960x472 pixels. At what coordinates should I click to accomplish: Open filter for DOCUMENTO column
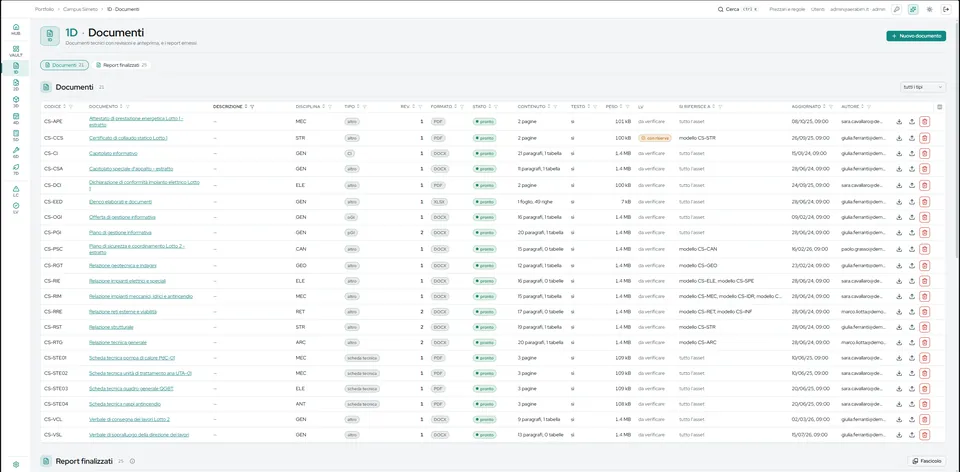[127, 107]
